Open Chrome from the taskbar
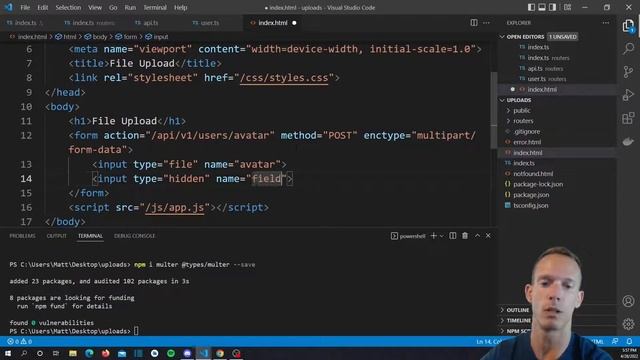 pos(220,353)
